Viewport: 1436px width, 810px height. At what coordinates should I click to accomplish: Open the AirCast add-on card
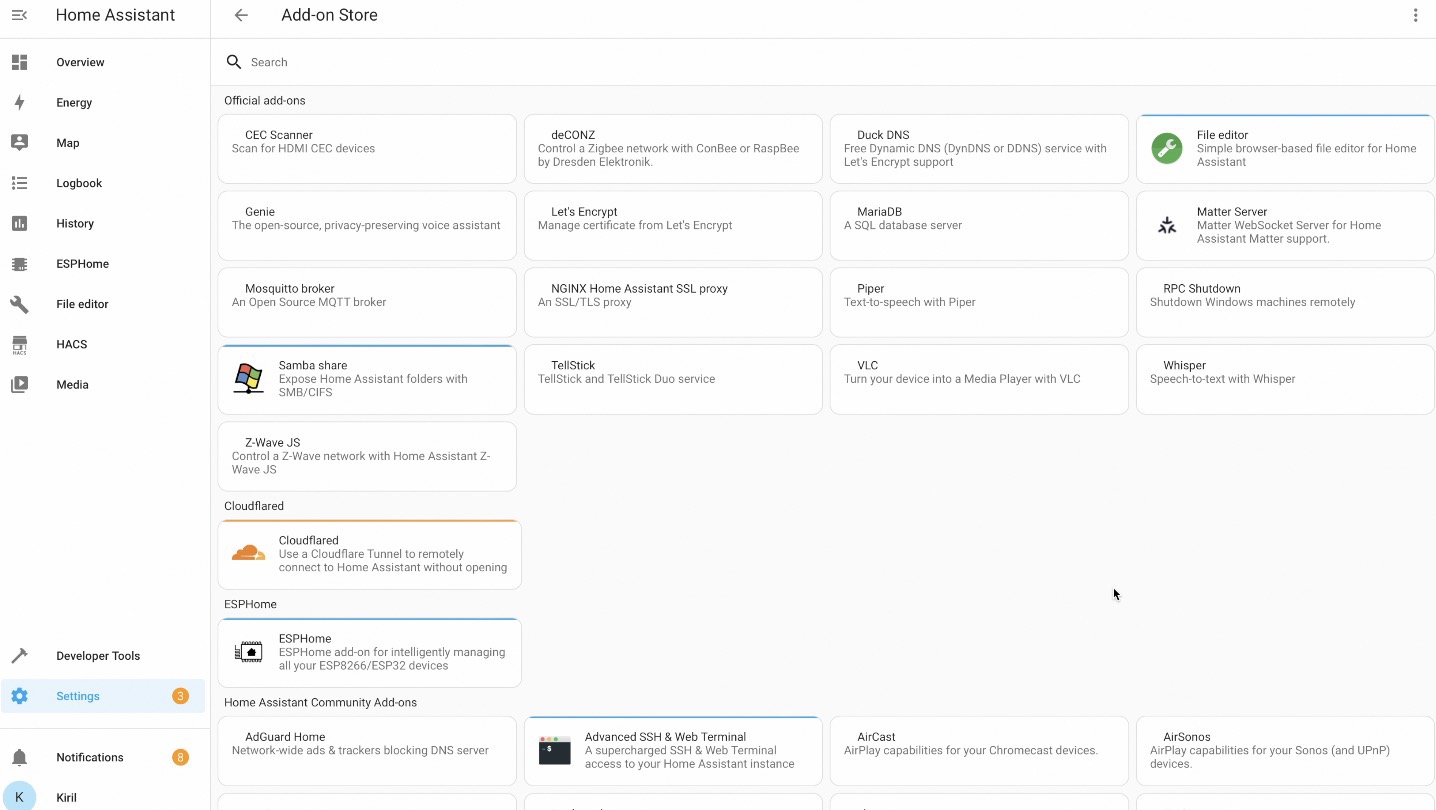coord(979,751)
